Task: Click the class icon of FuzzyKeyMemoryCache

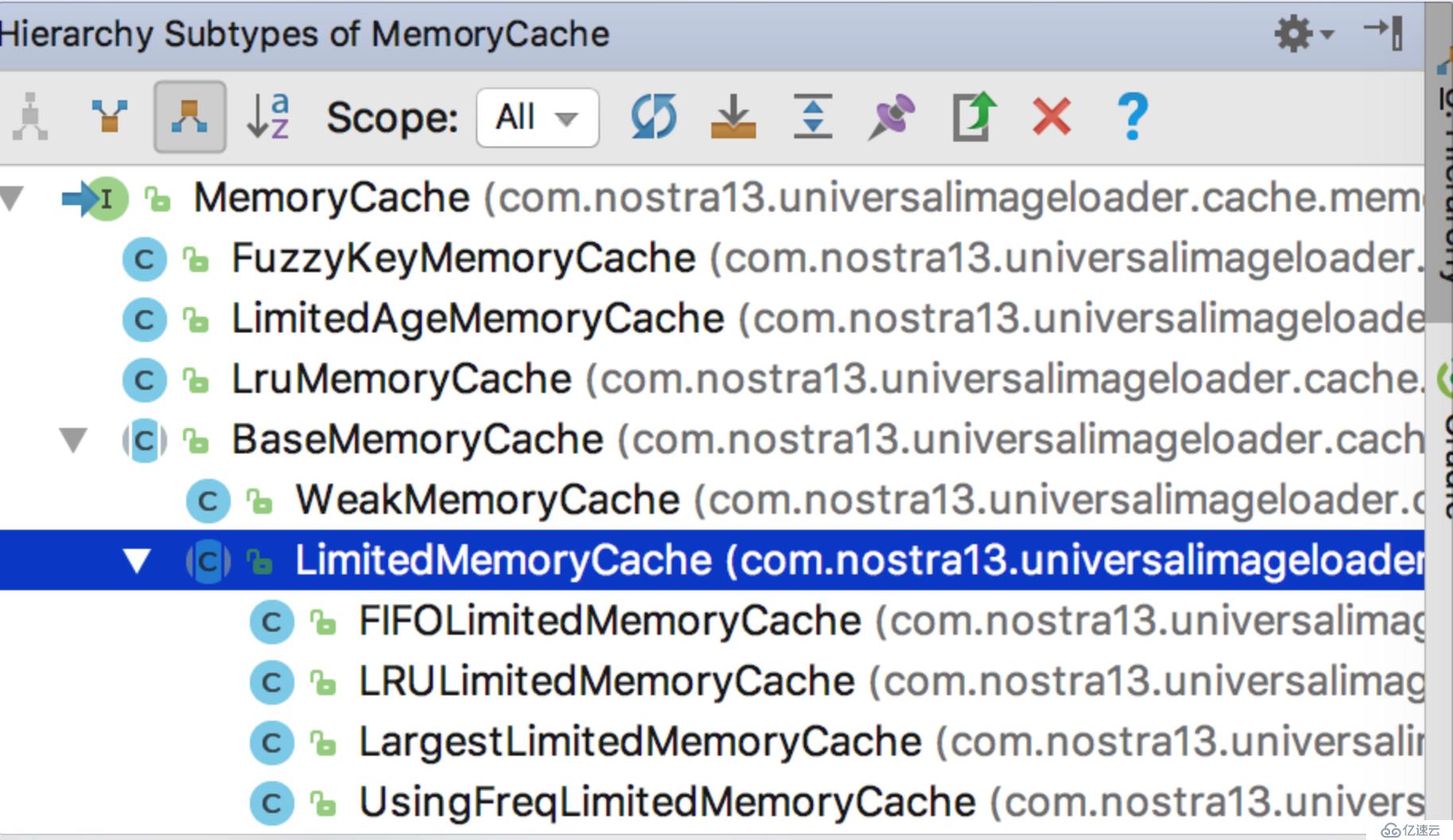Action: pyautogui.click(x=144, y=259)
